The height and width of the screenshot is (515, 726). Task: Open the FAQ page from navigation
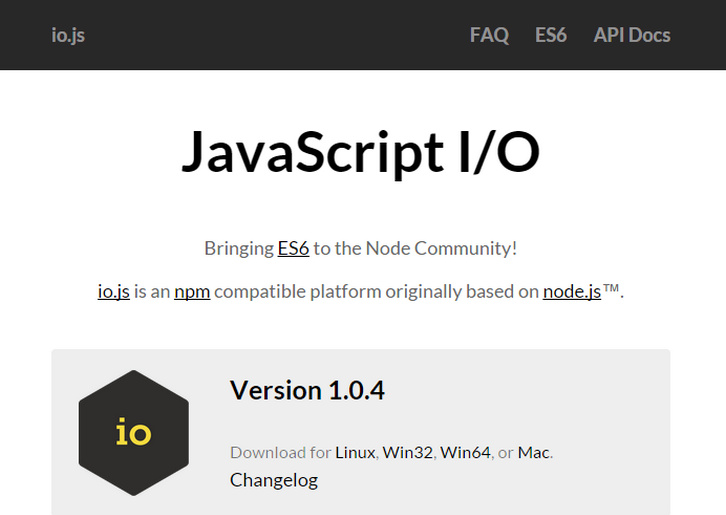point(489,35)
